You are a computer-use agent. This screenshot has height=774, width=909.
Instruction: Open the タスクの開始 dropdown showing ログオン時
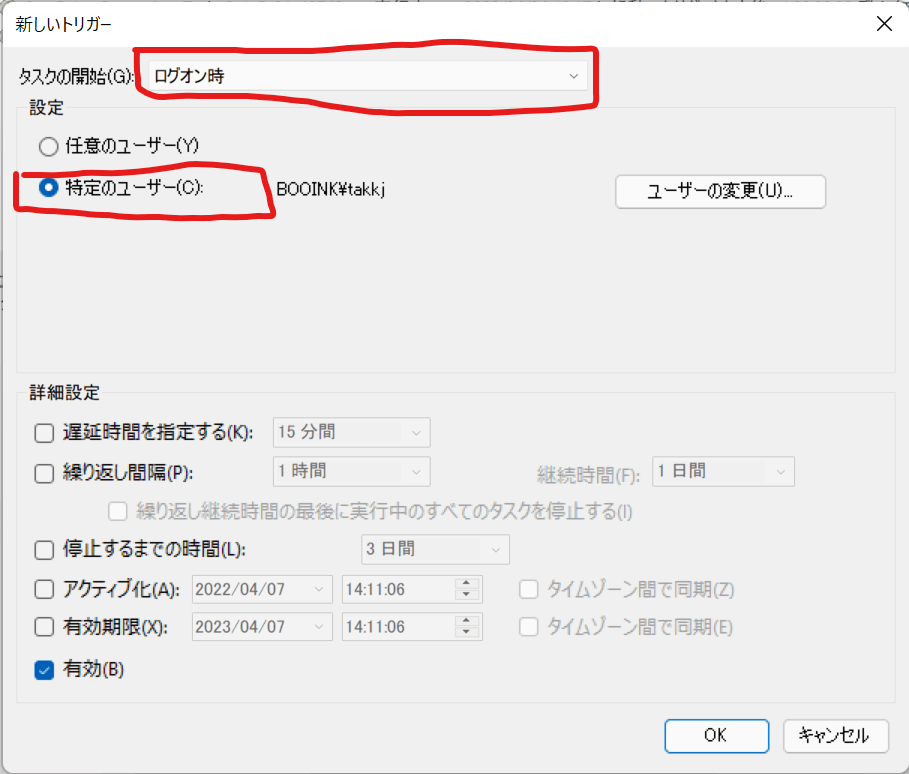click(368, 76)
